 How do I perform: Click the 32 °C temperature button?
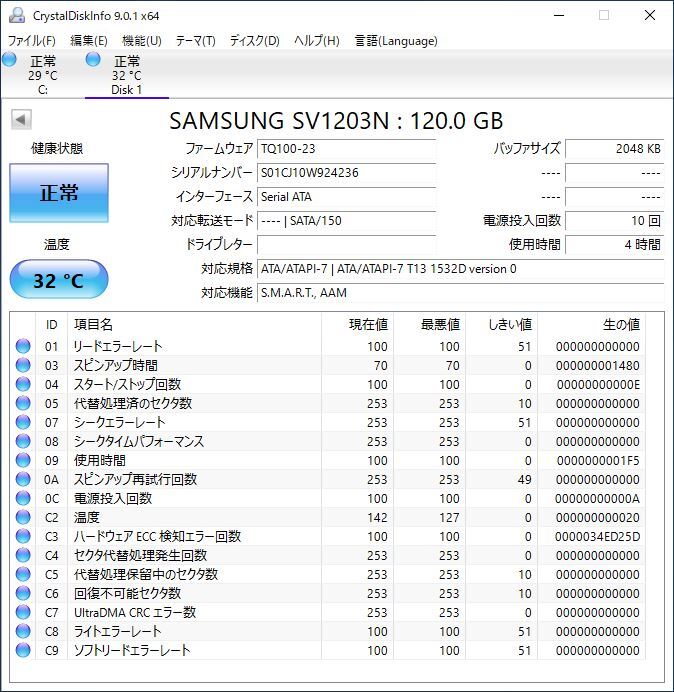59,280
